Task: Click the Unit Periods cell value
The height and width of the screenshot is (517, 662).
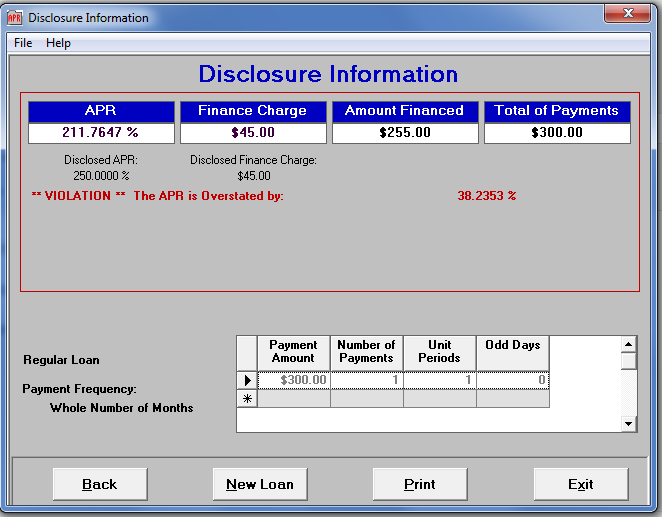Action: (440, 380)
